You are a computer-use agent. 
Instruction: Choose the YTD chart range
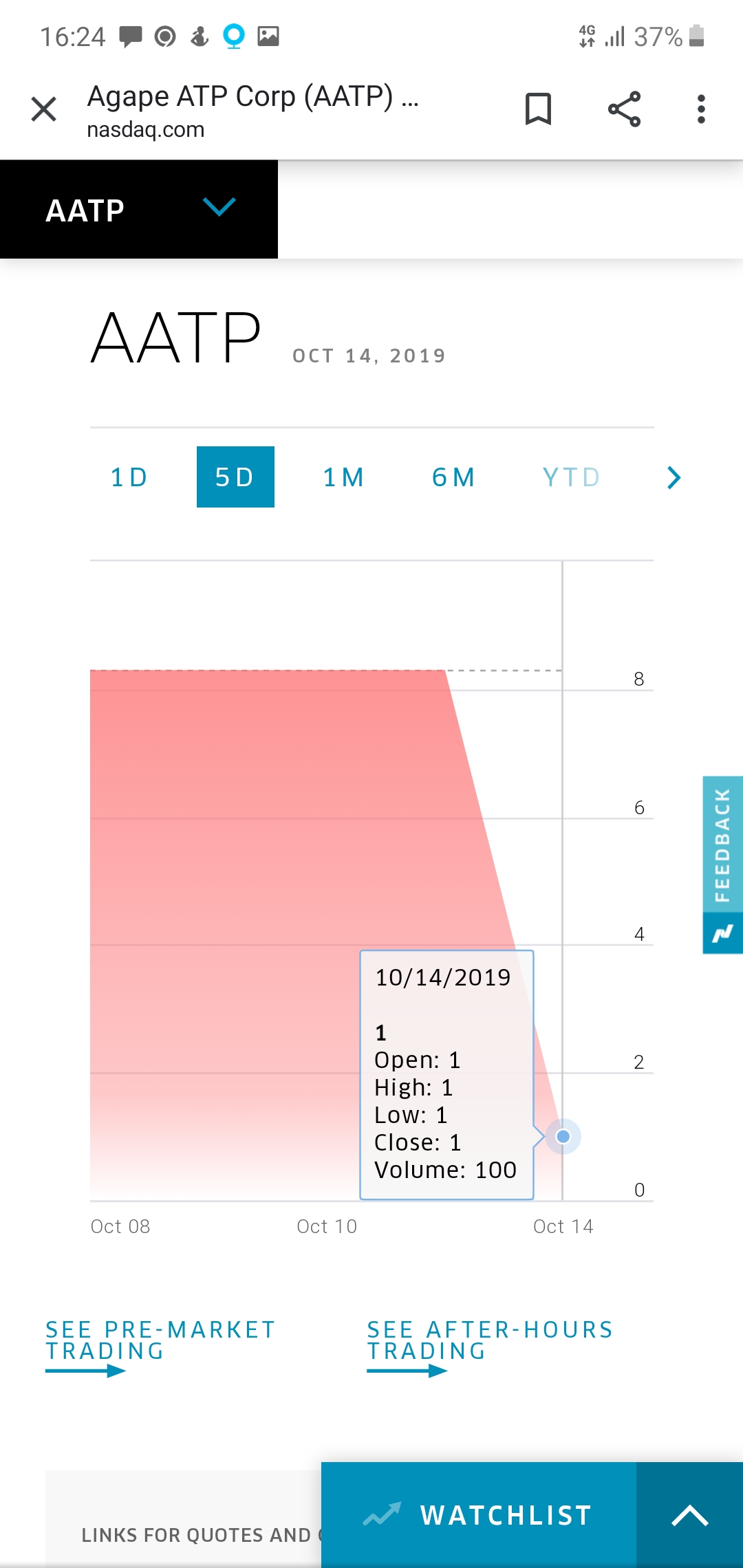tap(572, 477)
